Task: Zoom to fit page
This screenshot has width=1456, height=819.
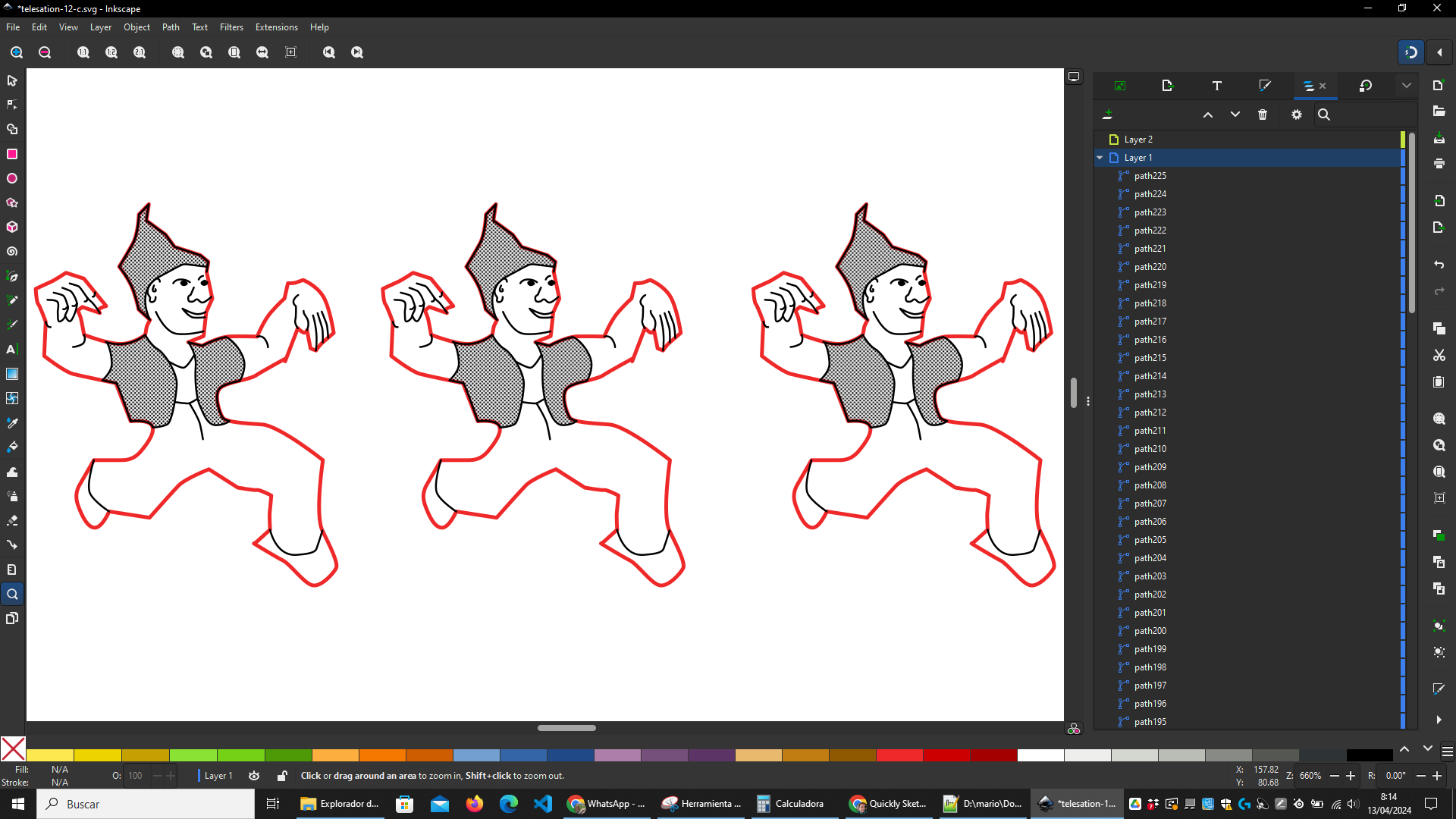Action: (234, 52)
